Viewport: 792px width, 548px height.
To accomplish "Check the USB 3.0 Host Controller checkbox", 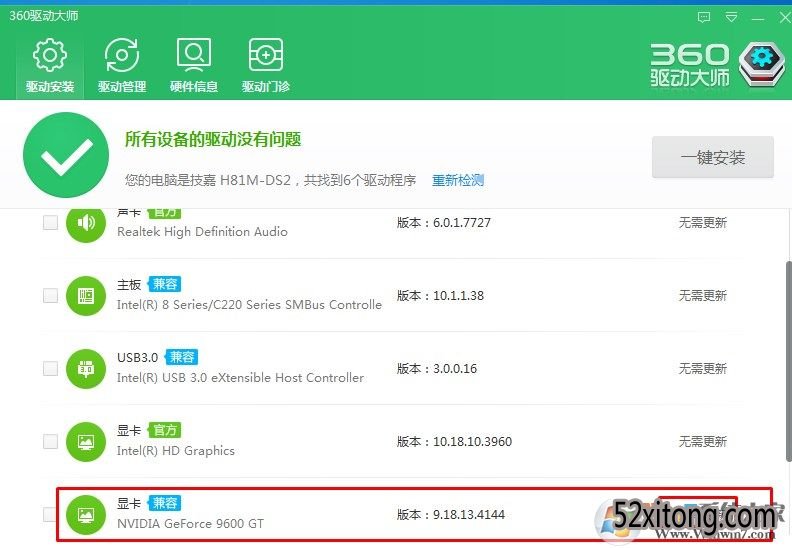I will coord(51,369).
